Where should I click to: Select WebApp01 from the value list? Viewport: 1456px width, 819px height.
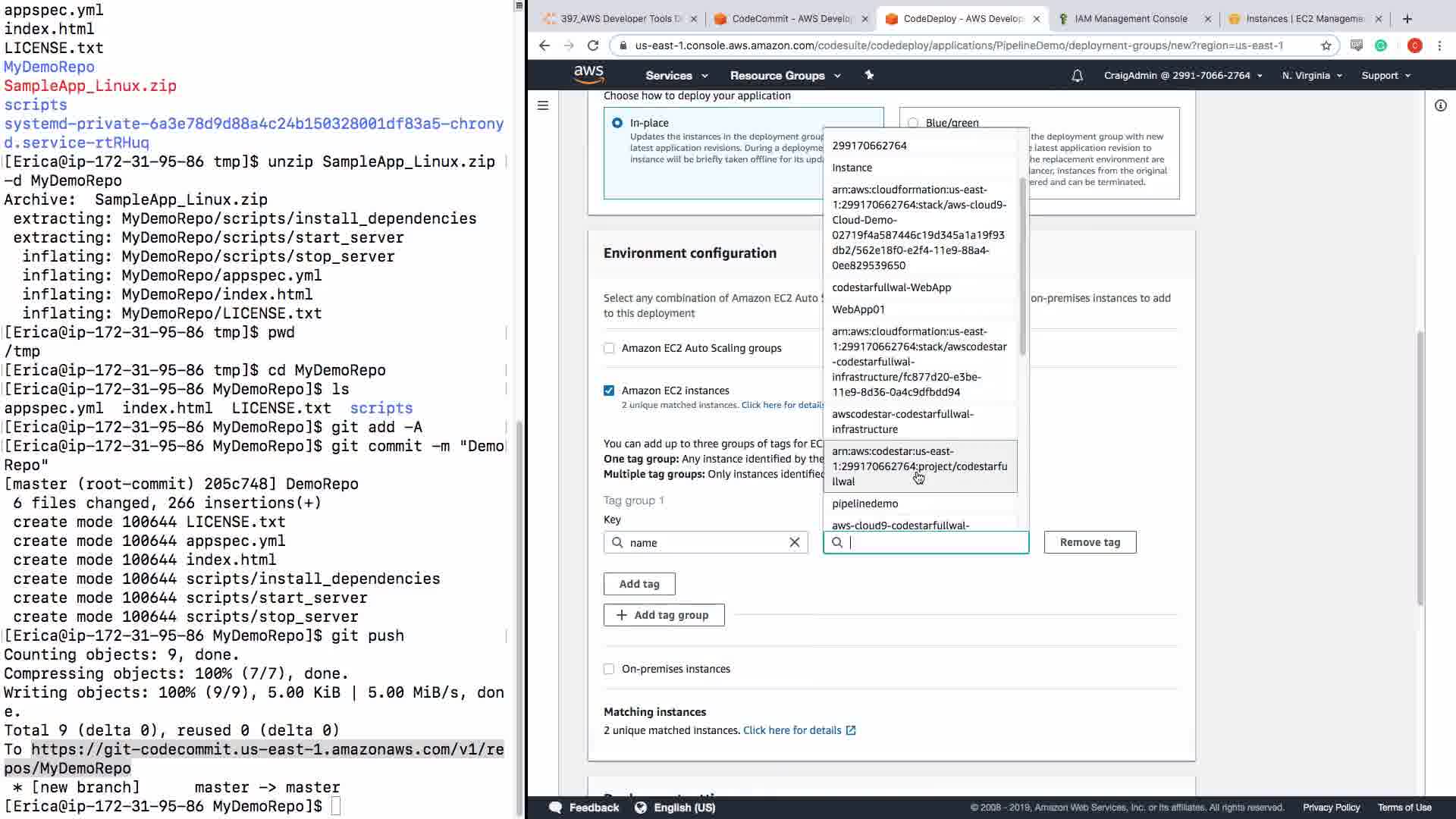pos(858,309)
